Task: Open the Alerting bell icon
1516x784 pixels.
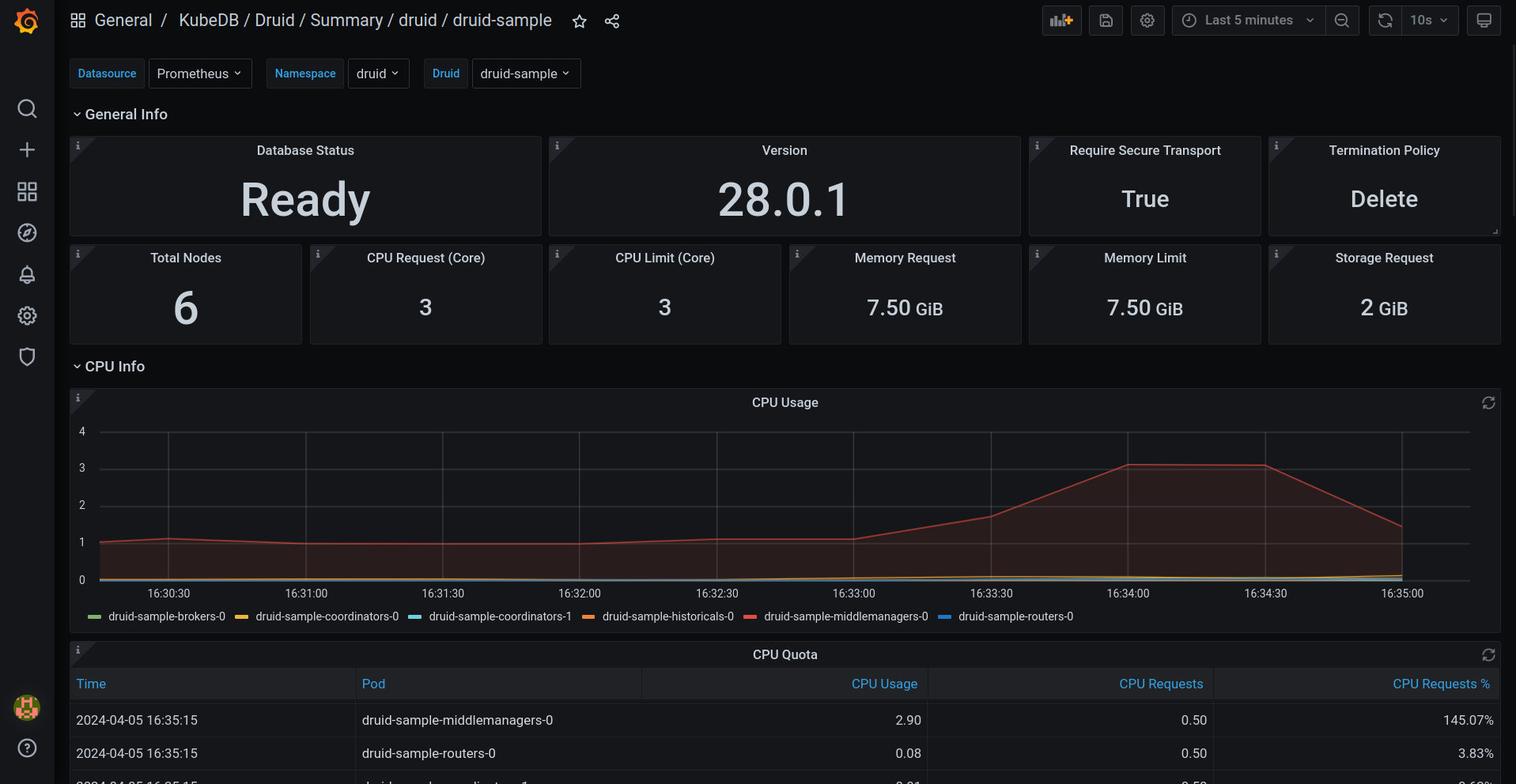Action: click(27, 274)
